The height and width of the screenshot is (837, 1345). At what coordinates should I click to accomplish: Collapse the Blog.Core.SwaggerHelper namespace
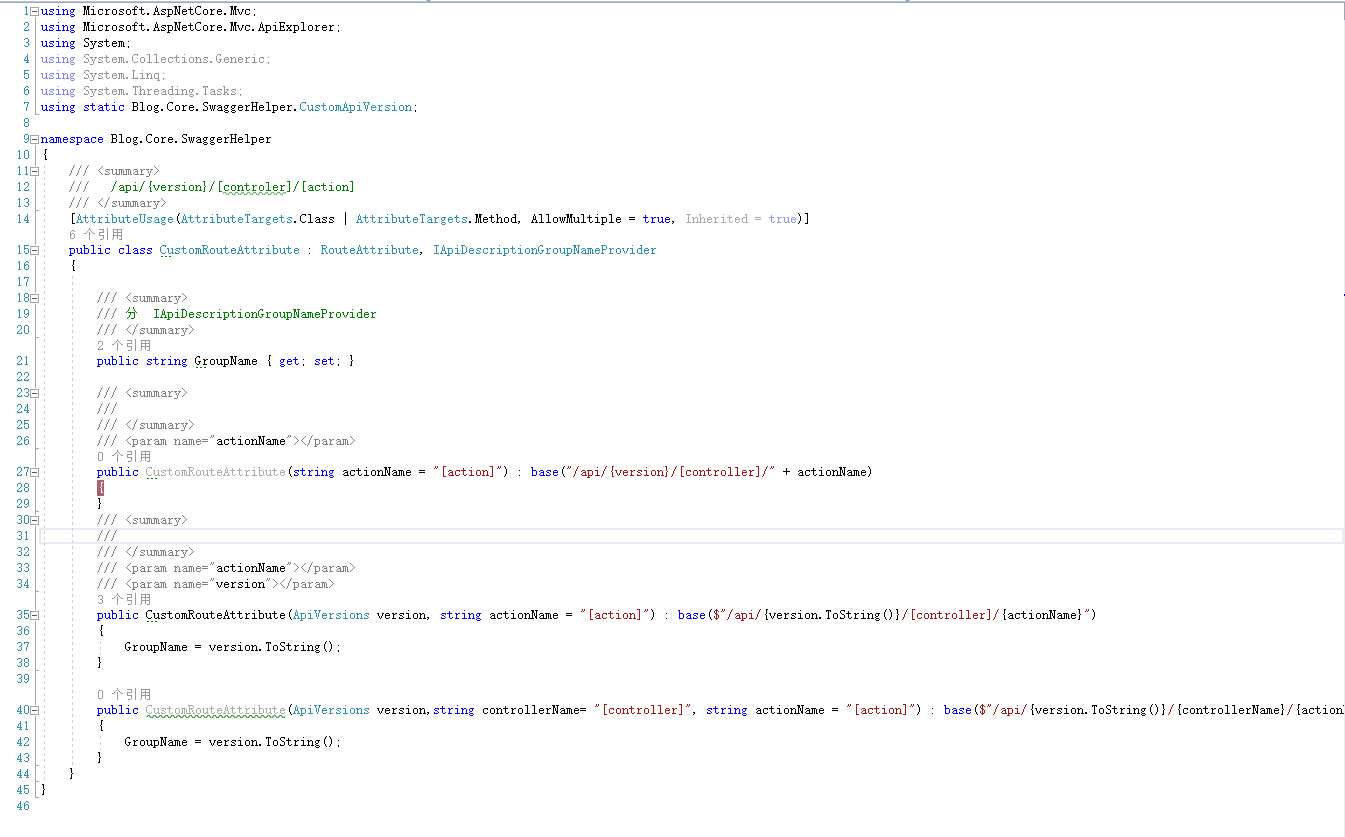(x=33, y=138)
